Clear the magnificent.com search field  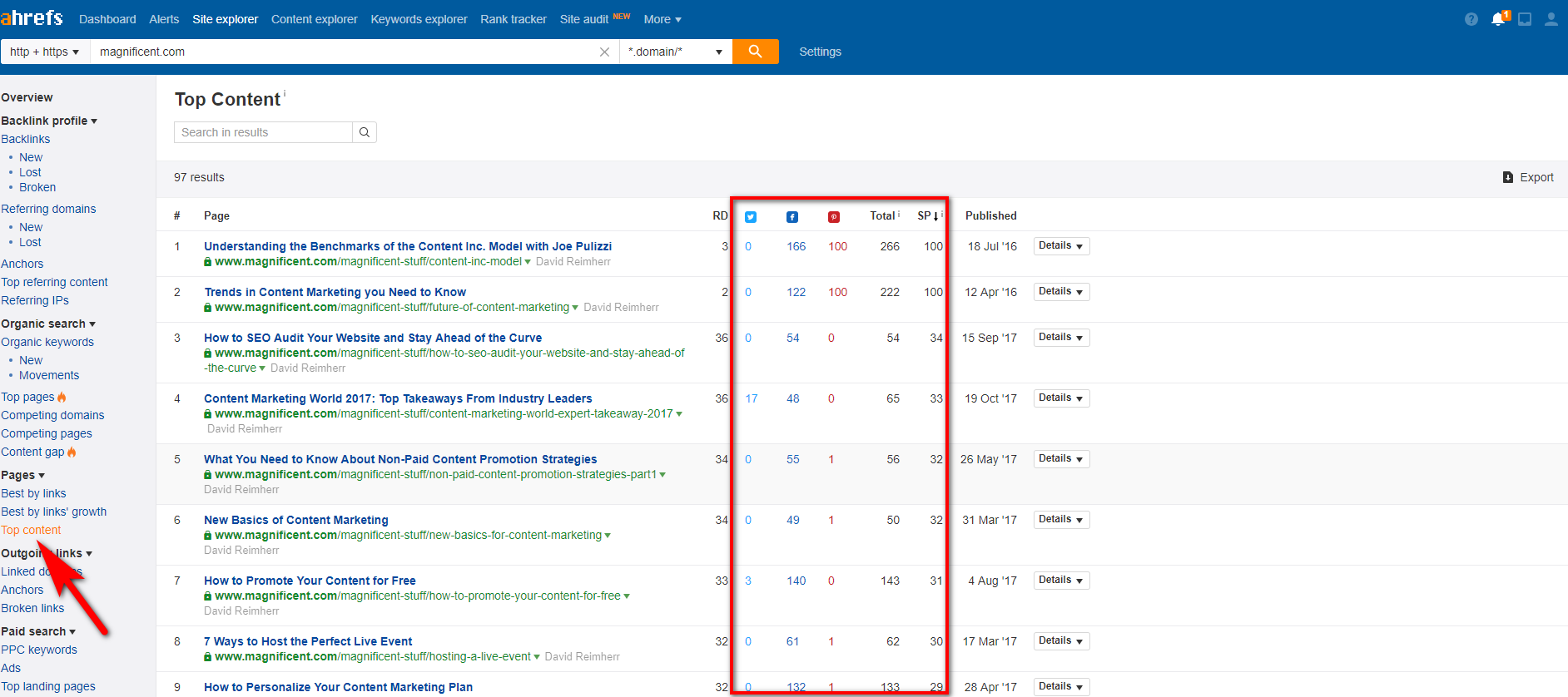[x=604, y=52]
